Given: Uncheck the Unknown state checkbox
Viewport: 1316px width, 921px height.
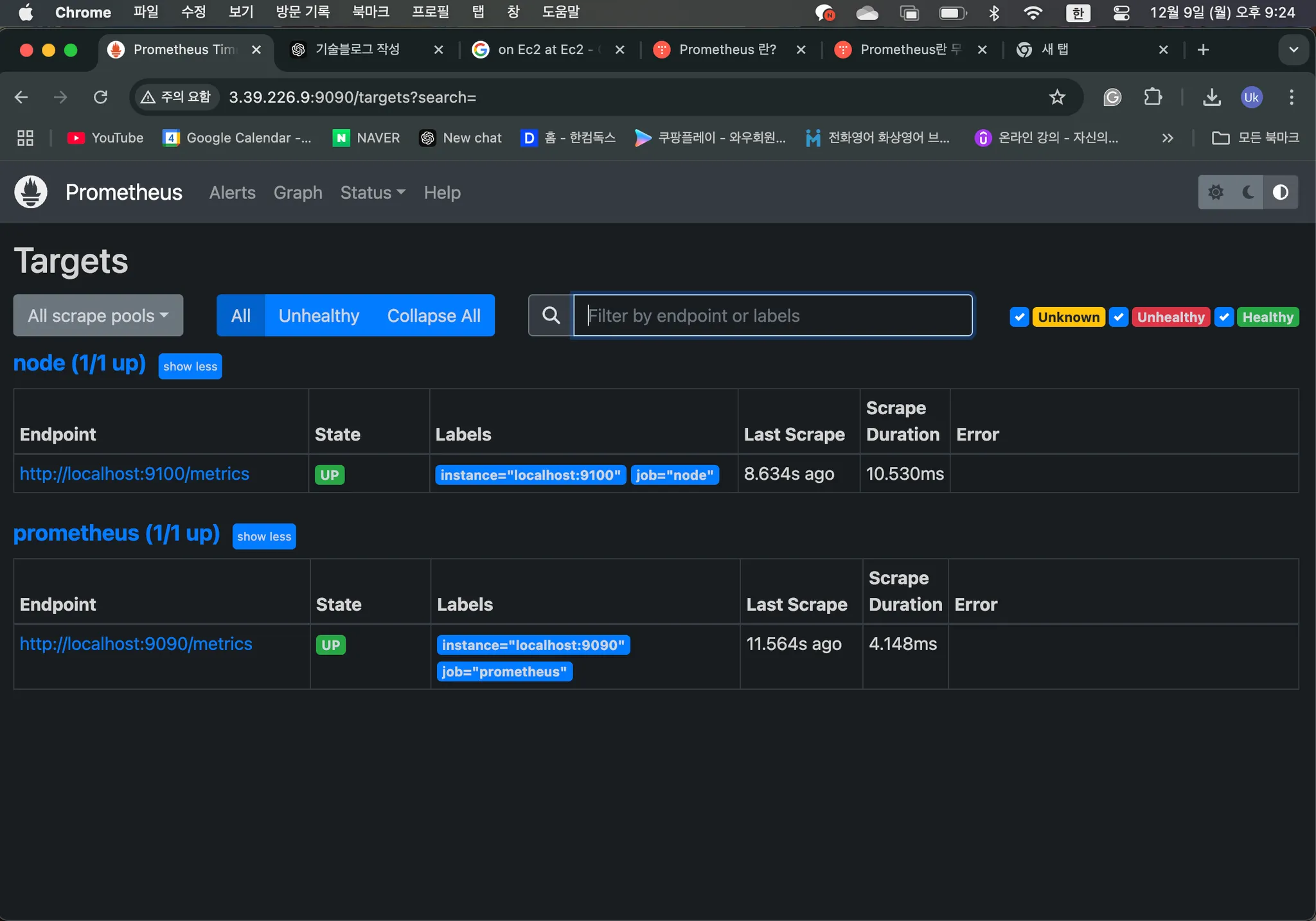Looking at the screenshot, I should coord(1019,317).
